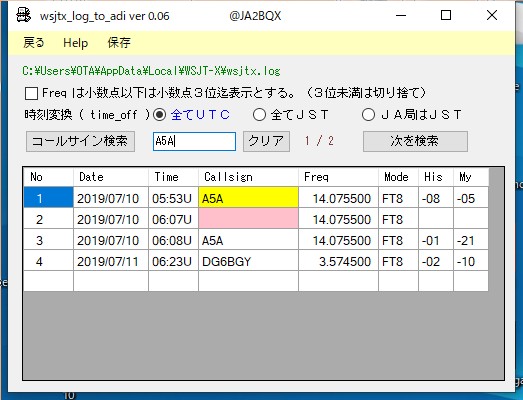Click the DG6BGY callsign cell
The width and height of the screenshot is (523, 400).
(x=248, y=261)
